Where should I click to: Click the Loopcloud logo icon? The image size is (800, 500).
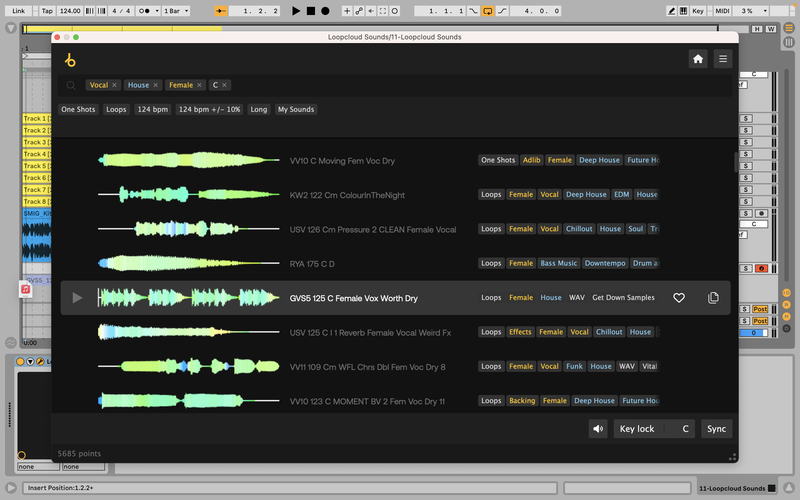tap(70, 60)
